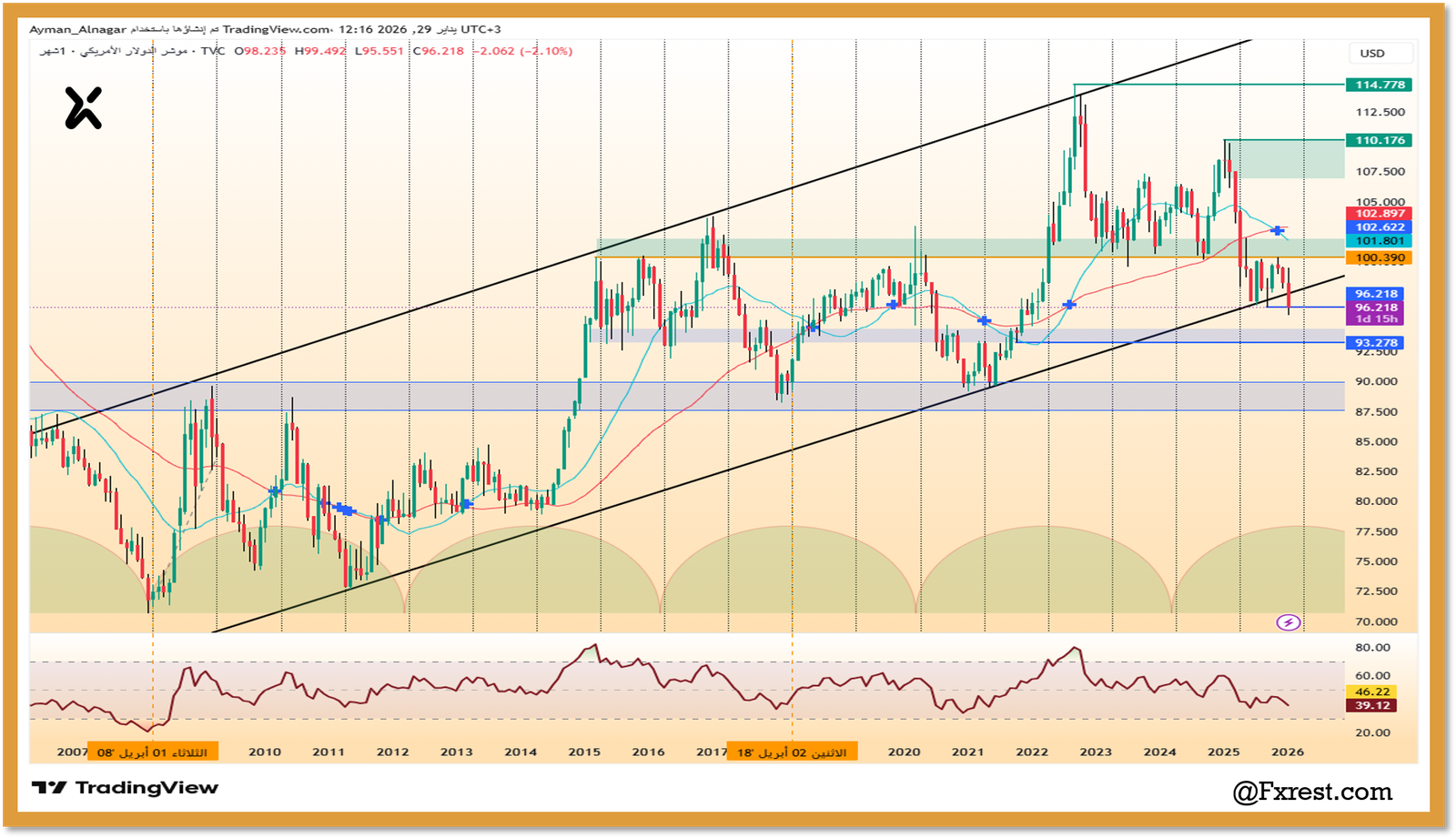Click the orange 100.390 price line label
The height and width of the screenshot is (838, 1456).
tap(1378, 257)
